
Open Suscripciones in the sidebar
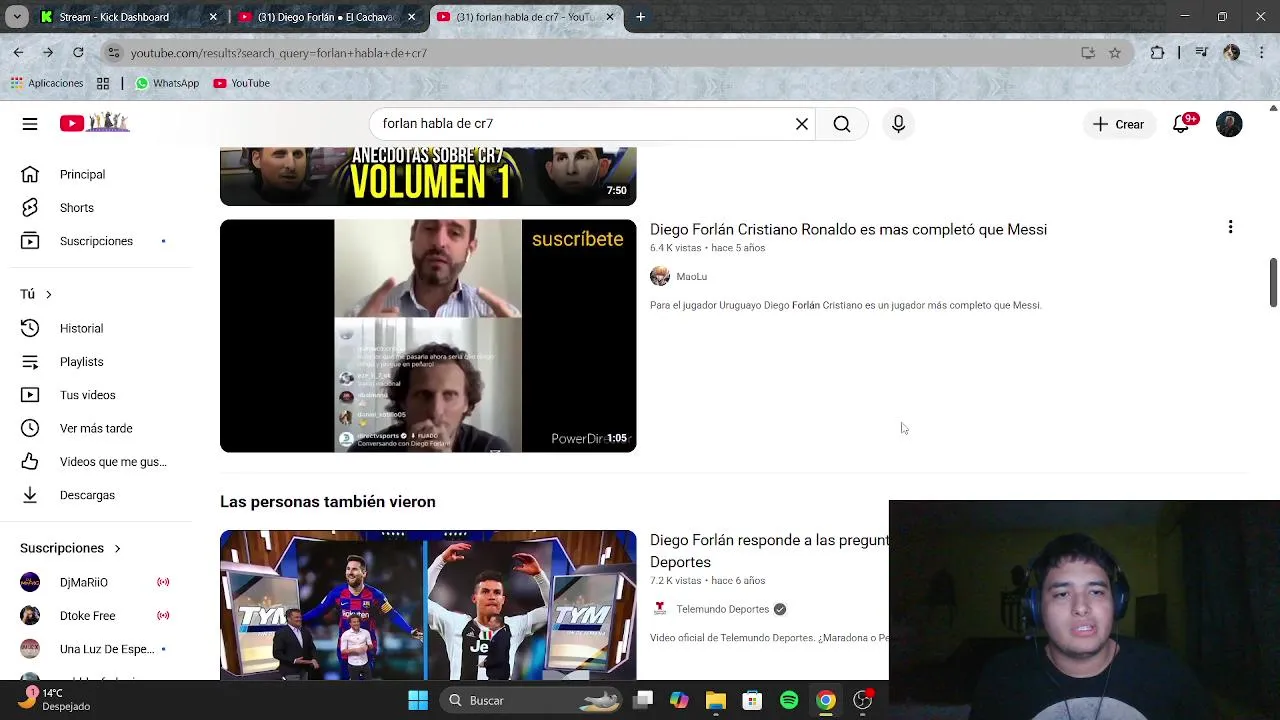pyautogui.click(x=96, y=241)
